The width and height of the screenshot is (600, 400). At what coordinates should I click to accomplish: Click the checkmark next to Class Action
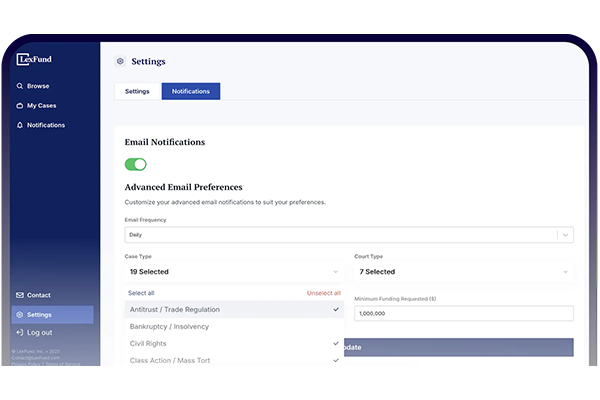(x=336, y=360)
